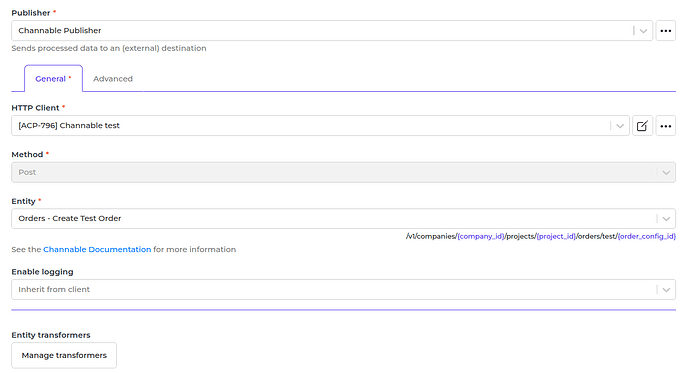The width and height of the screenshot is (690, 373).
Task: Open the Channable Documentation link
Action: [x=97, y=249]
